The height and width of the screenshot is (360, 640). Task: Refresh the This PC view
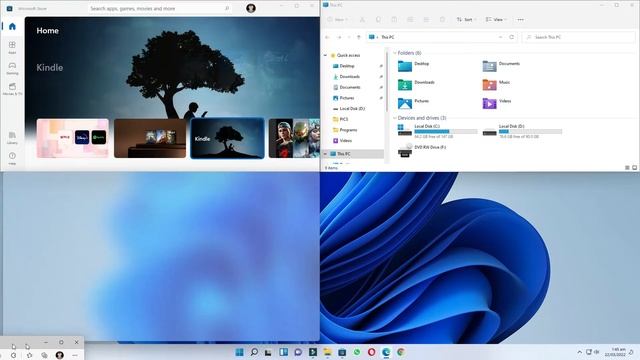pos(511,37)
